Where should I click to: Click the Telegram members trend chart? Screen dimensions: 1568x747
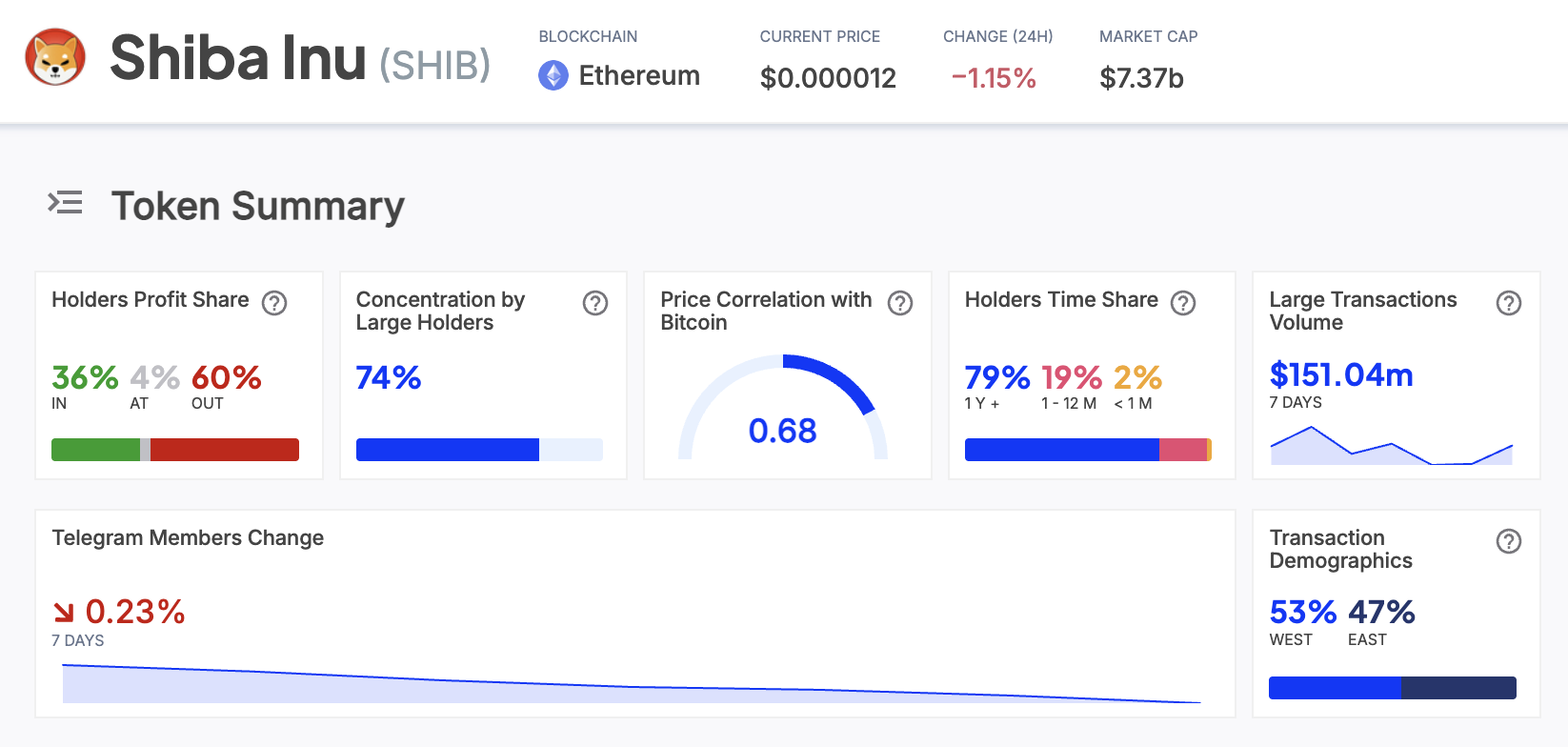coord(632,683)
